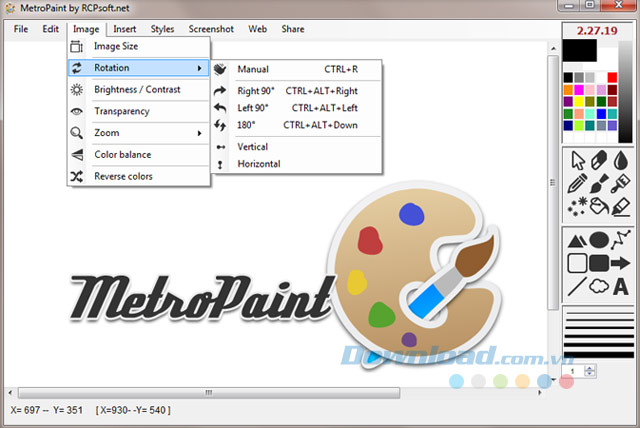This screenshot has width=640, height=428.
Task: Choose the outlined rounded rectangle tool
Action: point(577,263)
